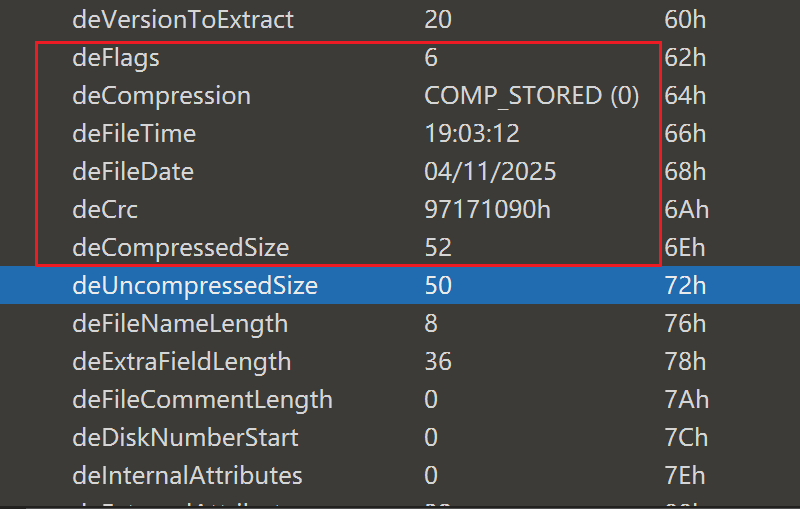This screenshot has height=509, width=800.
Task: Select the deCompression field name
Action: (161, 96)
